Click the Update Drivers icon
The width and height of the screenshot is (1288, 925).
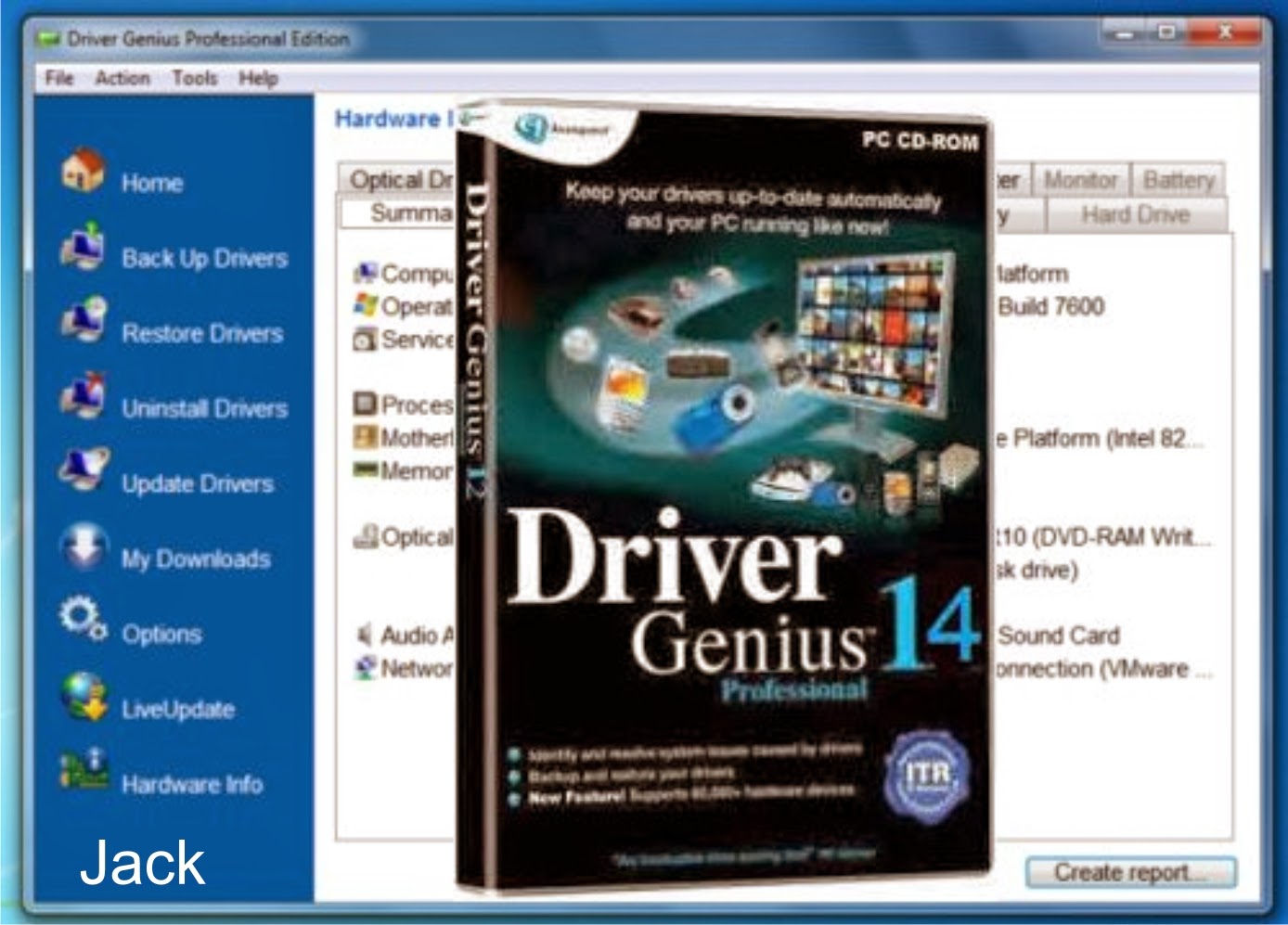coord(84,470)
